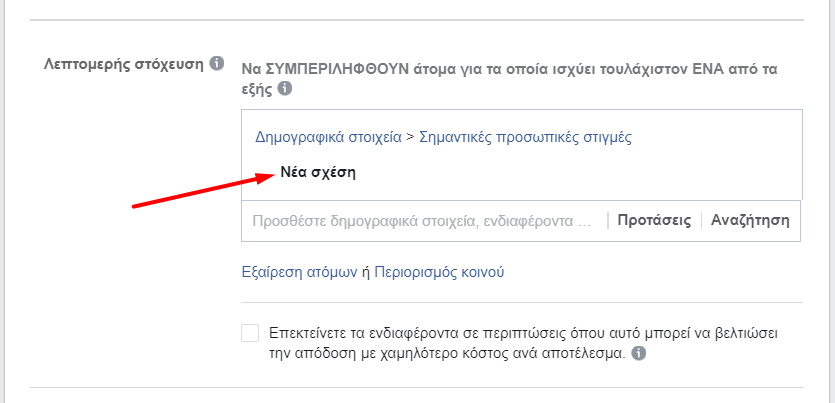Viewport: 835px width, 403px height.
Task: Click the Περιορισμός κοινού link
Action: coord(439,272)
